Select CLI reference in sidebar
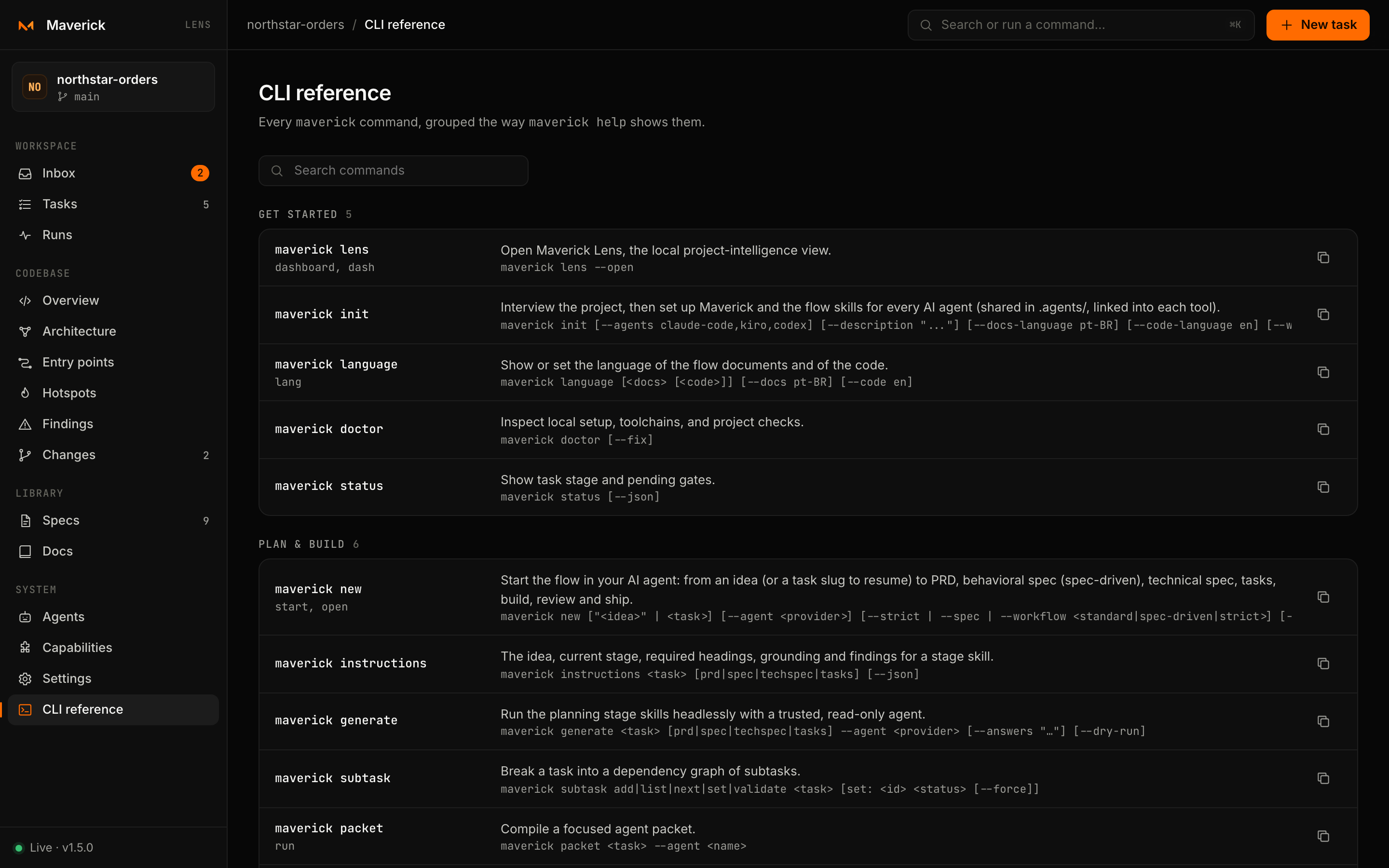1389x868 pixels. [113, 709]
